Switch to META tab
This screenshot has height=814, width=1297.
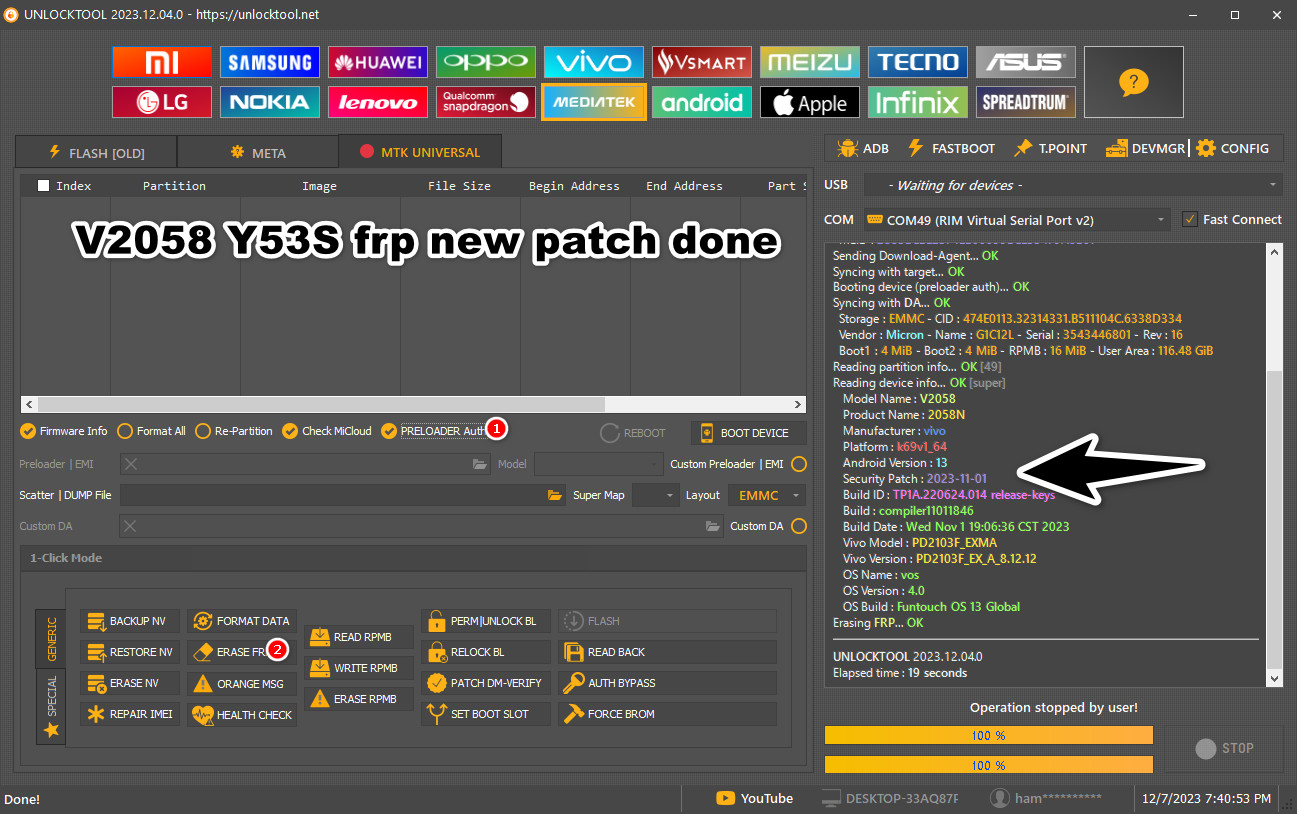pos(258,153)
